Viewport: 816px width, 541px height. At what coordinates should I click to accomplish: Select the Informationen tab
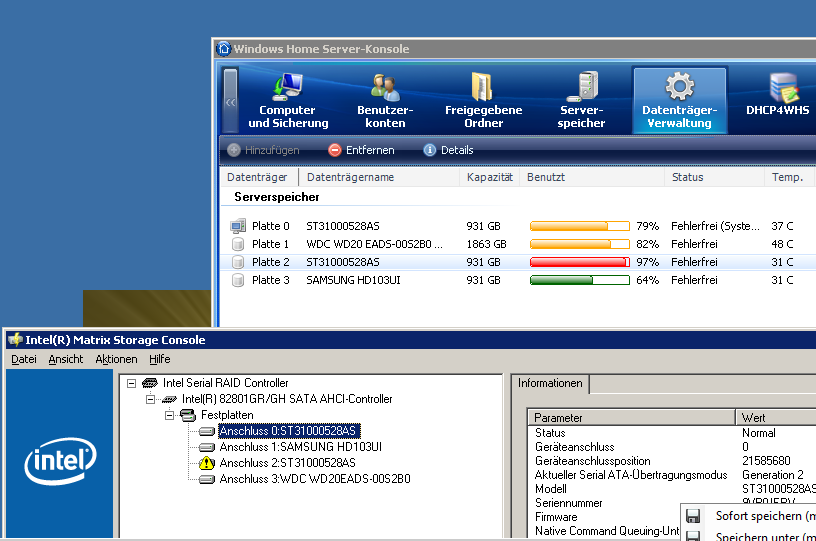point(550,383)
